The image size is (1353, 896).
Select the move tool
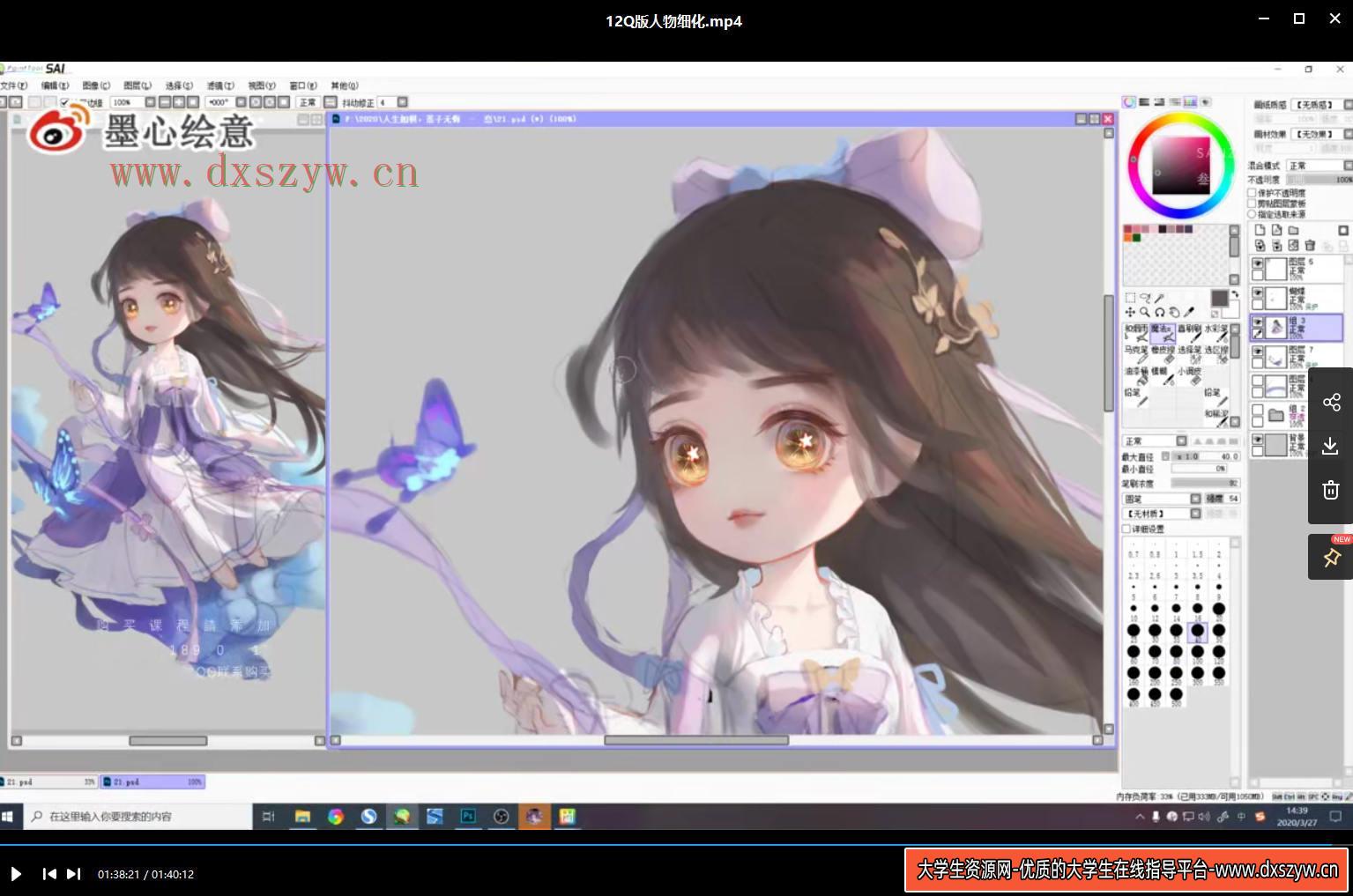(1130, 312)
